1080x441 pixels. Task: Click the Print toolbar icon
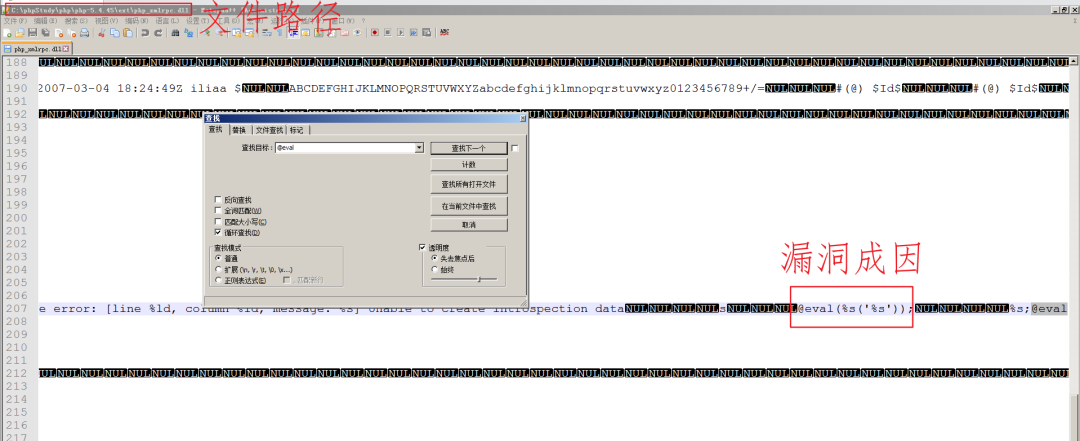[x=84, y=32]
